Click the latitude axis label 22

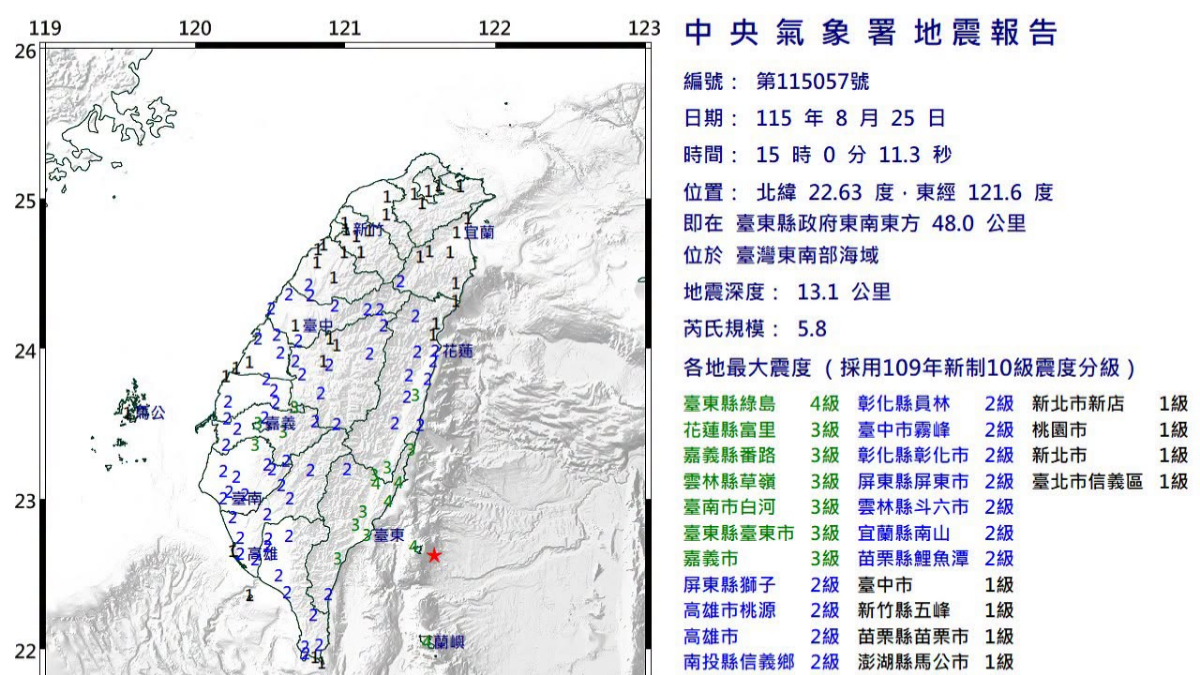(x=25, y=652)
